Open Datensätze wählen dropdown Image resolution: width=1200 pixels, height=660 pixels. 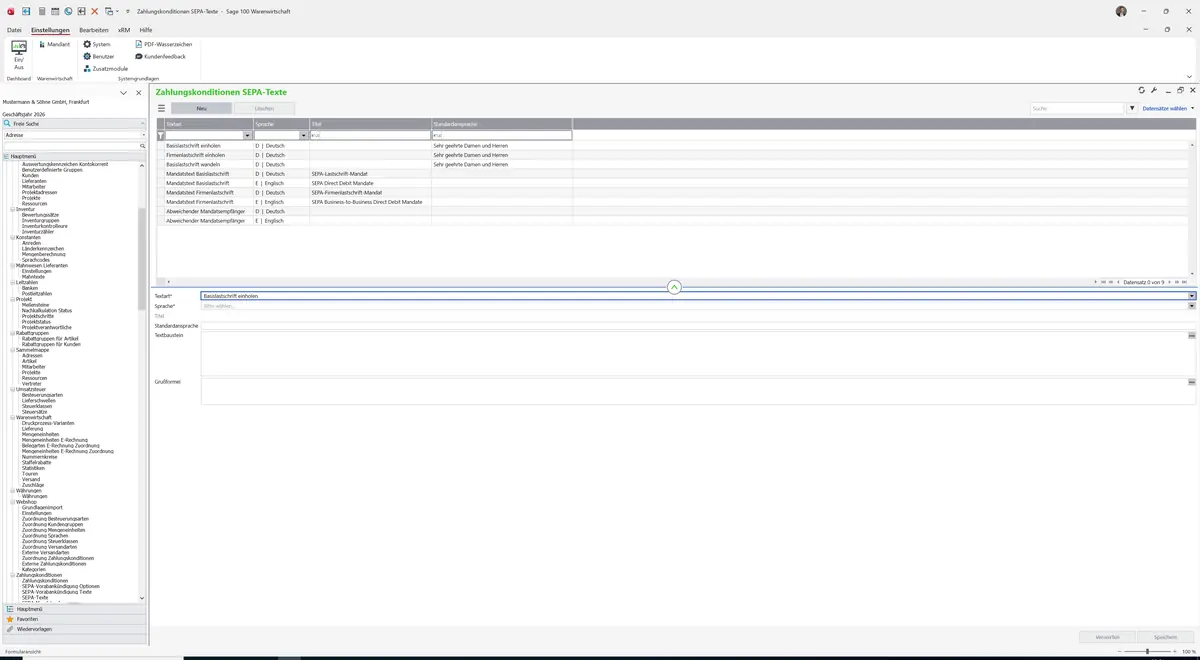pos(1168,108)
